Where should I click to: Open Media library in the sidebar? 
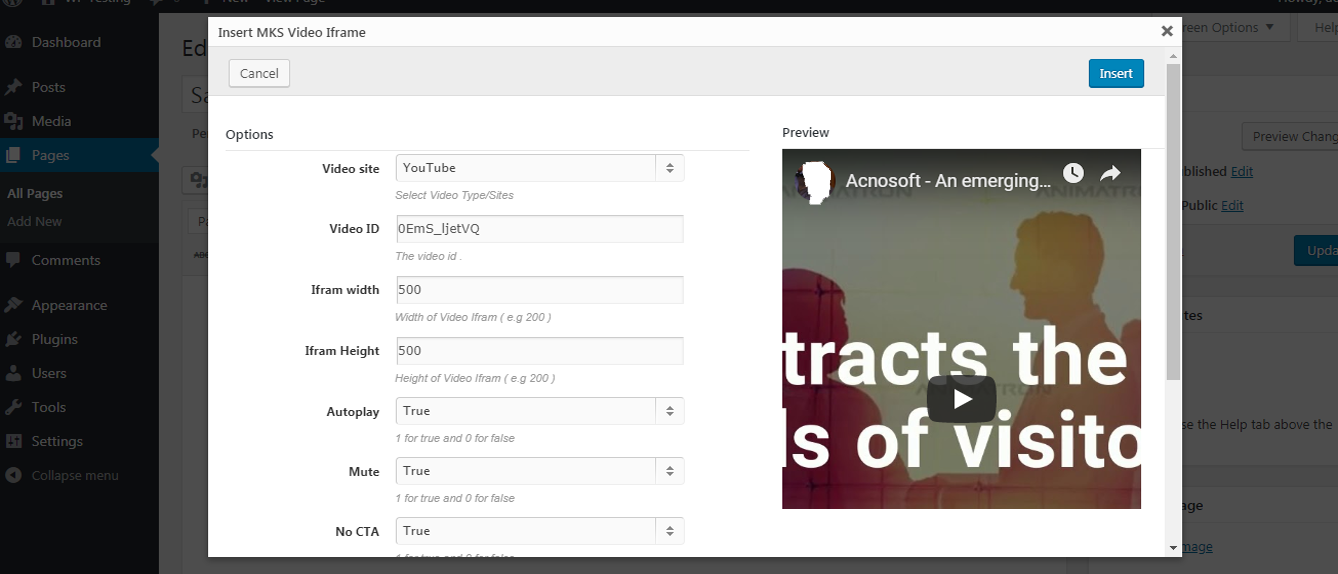[51, 121]
